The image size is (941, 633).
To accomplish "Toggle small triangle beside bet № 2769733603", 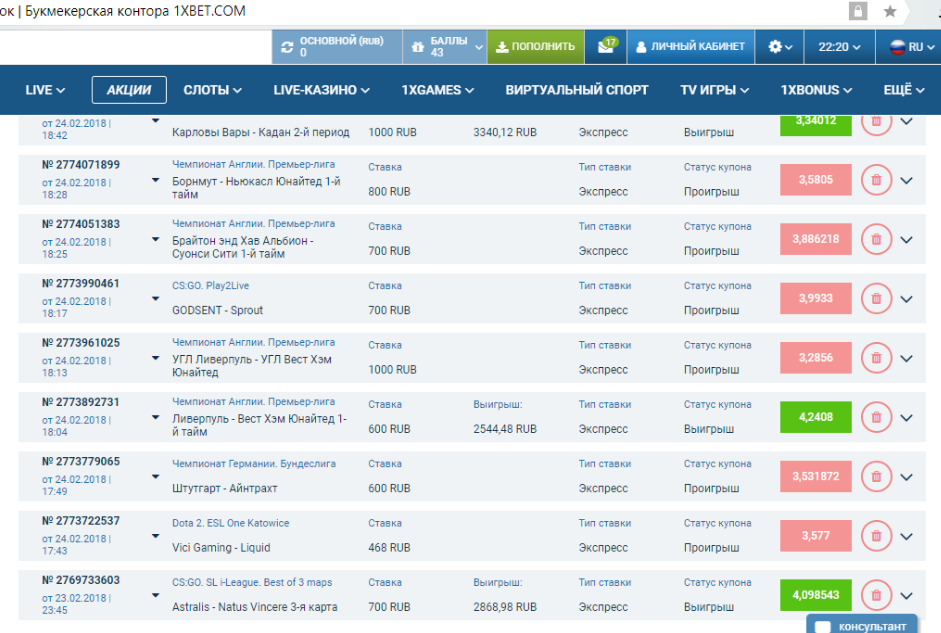I will pos(155,596).
